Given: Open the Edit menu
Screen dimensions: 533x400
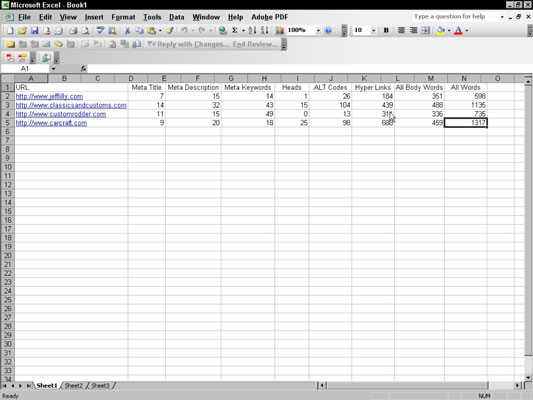Looking at the screenshot, I should click(45, 17).
